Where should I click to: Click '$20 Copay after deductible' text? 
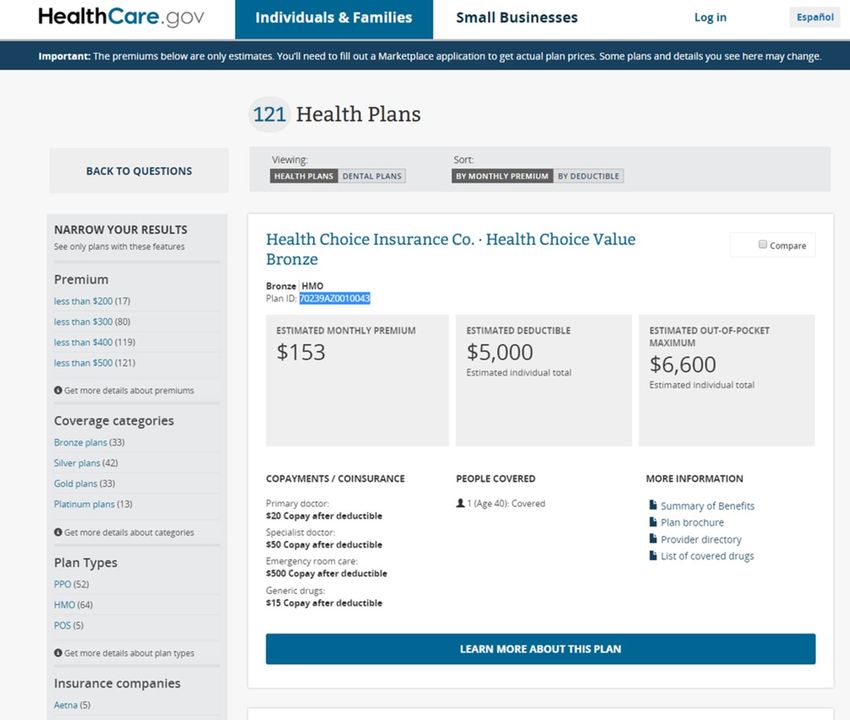click(324, 516)
